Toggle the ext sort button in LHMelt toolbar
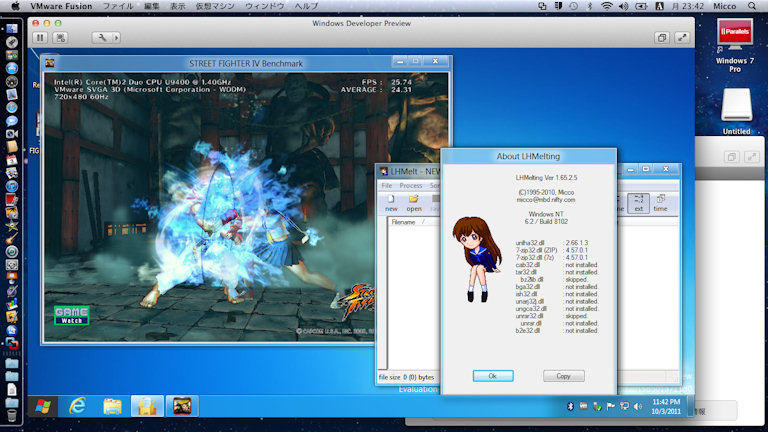 638,203
